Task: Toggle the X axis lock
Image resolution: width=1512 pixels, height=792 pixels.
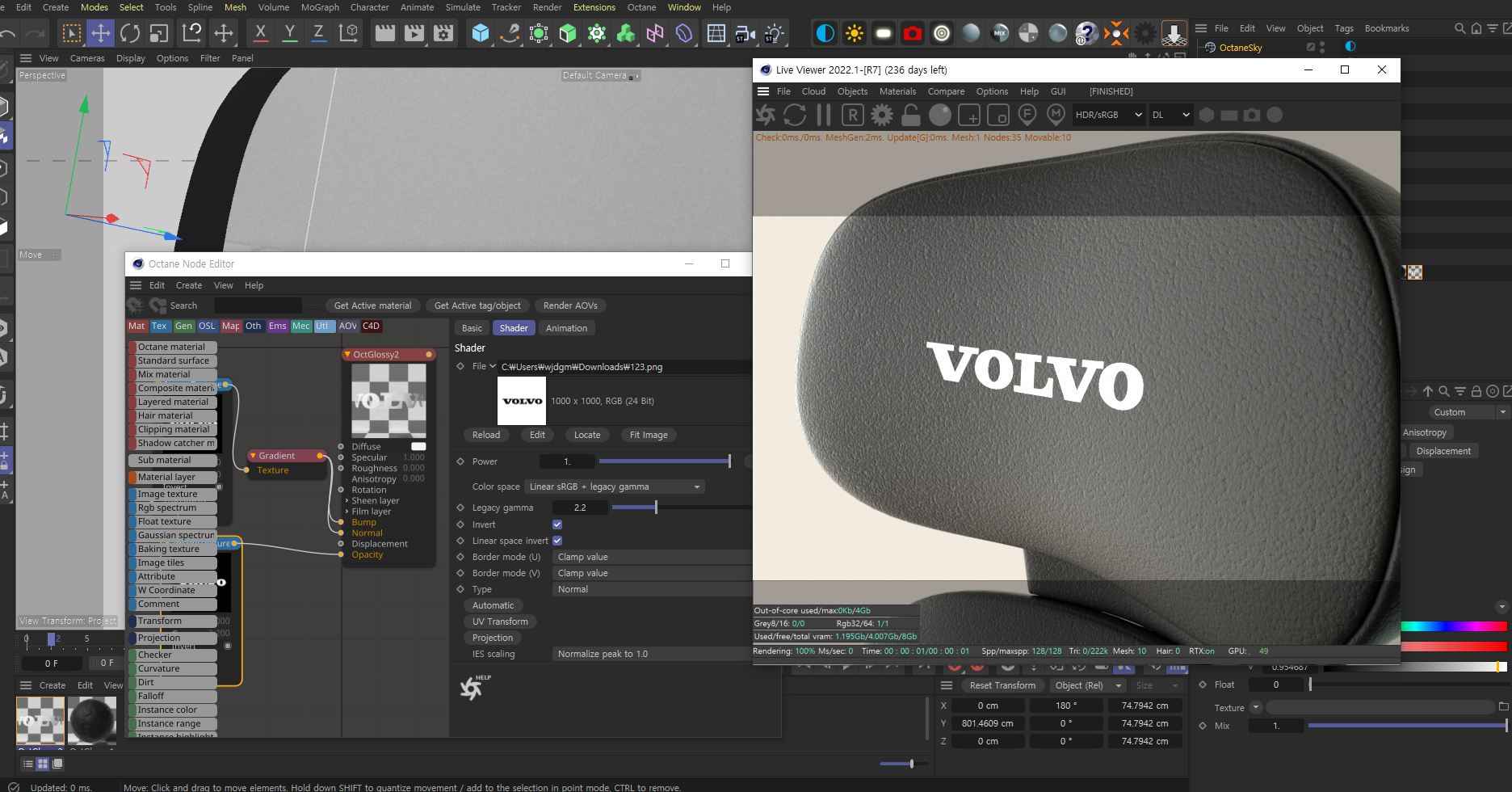Action: coord(260,33)
